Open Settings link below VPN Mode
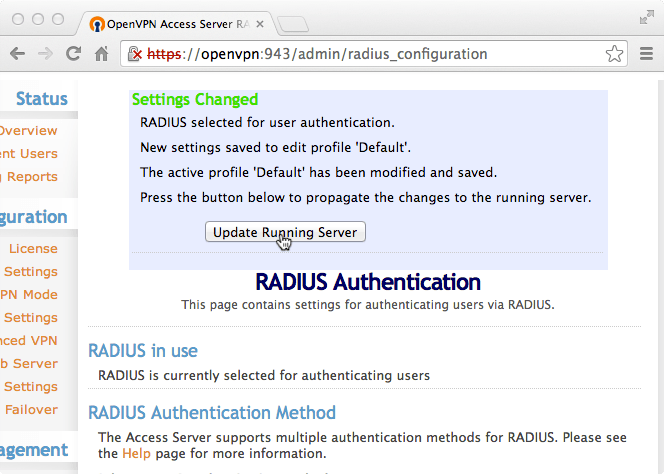The width and height of the screenshot is (664, 474). coord(30,318)
